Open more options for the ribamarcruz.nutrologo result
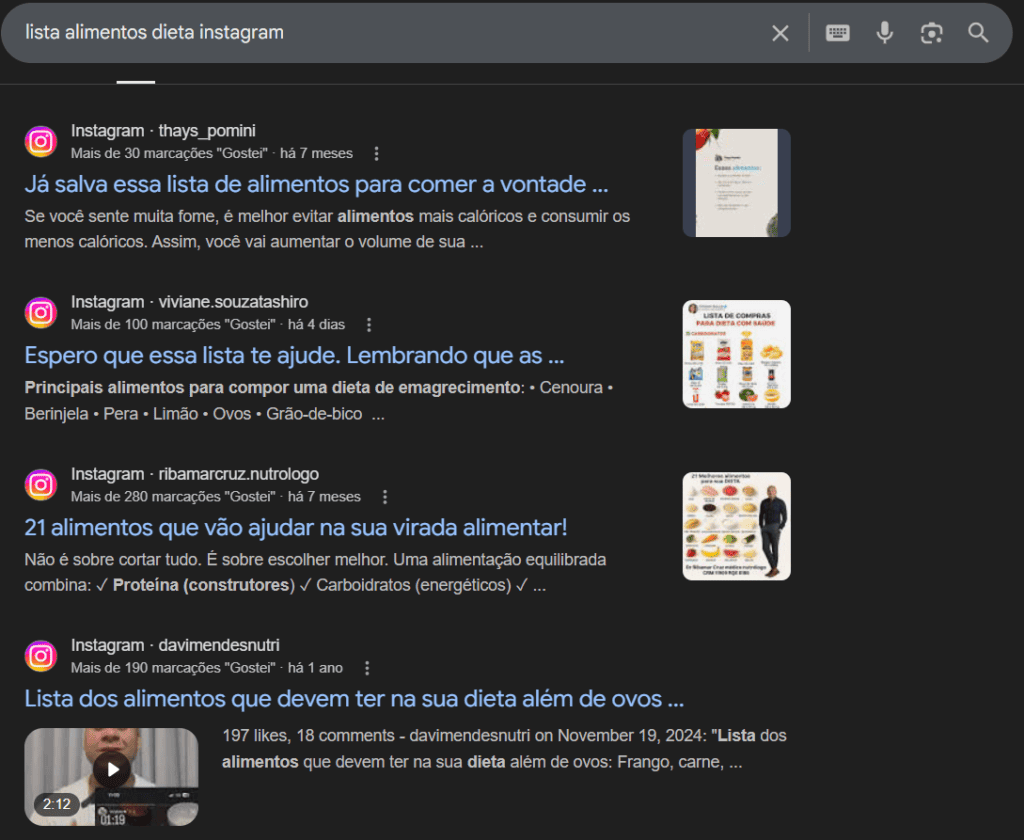Viewport: 1024px width, 840px height. click(x=385, y=497)
